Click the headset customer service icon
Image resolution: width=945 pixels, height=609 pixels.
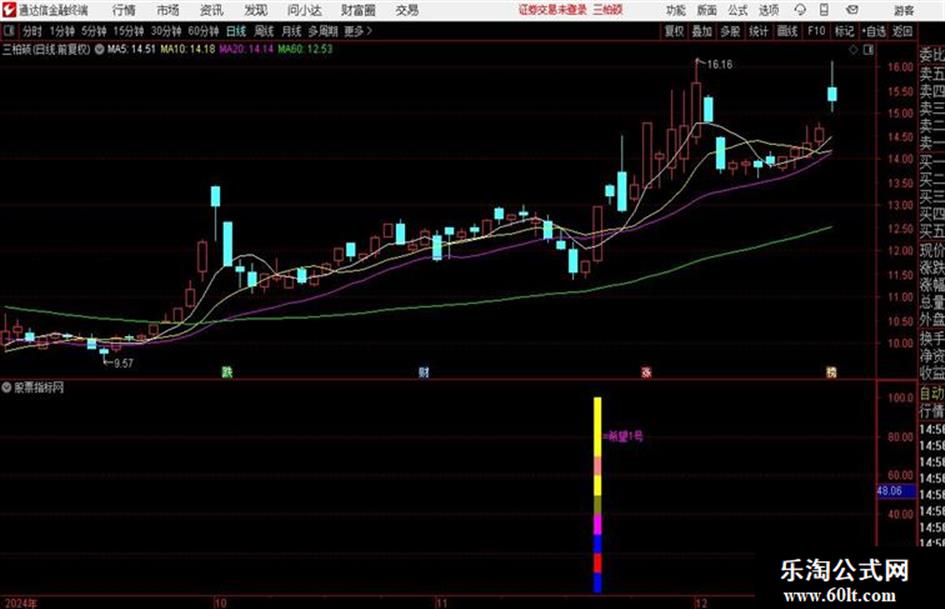pos(800,10)
